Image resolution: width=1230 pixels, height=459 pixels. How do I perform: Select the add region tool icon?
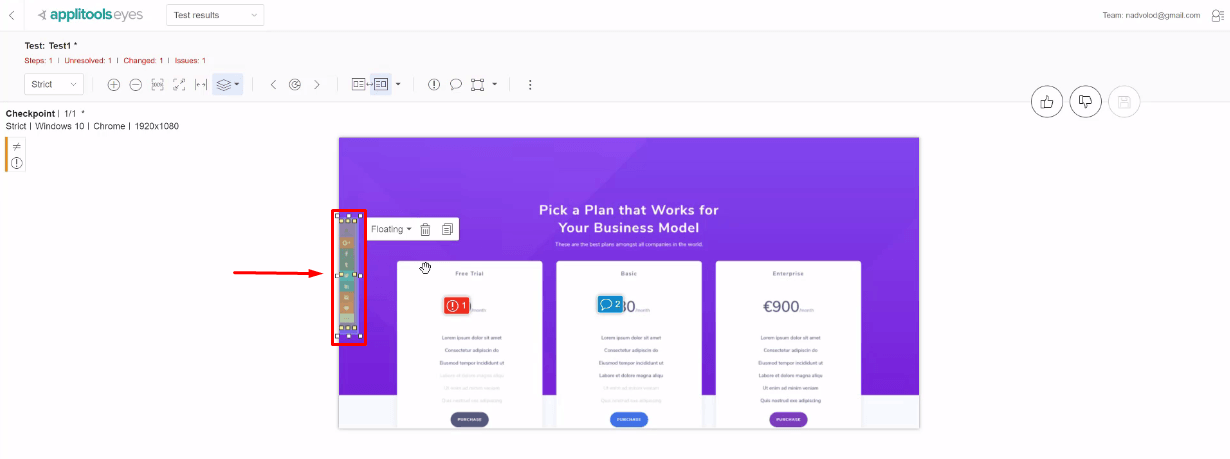click(478, 85)
